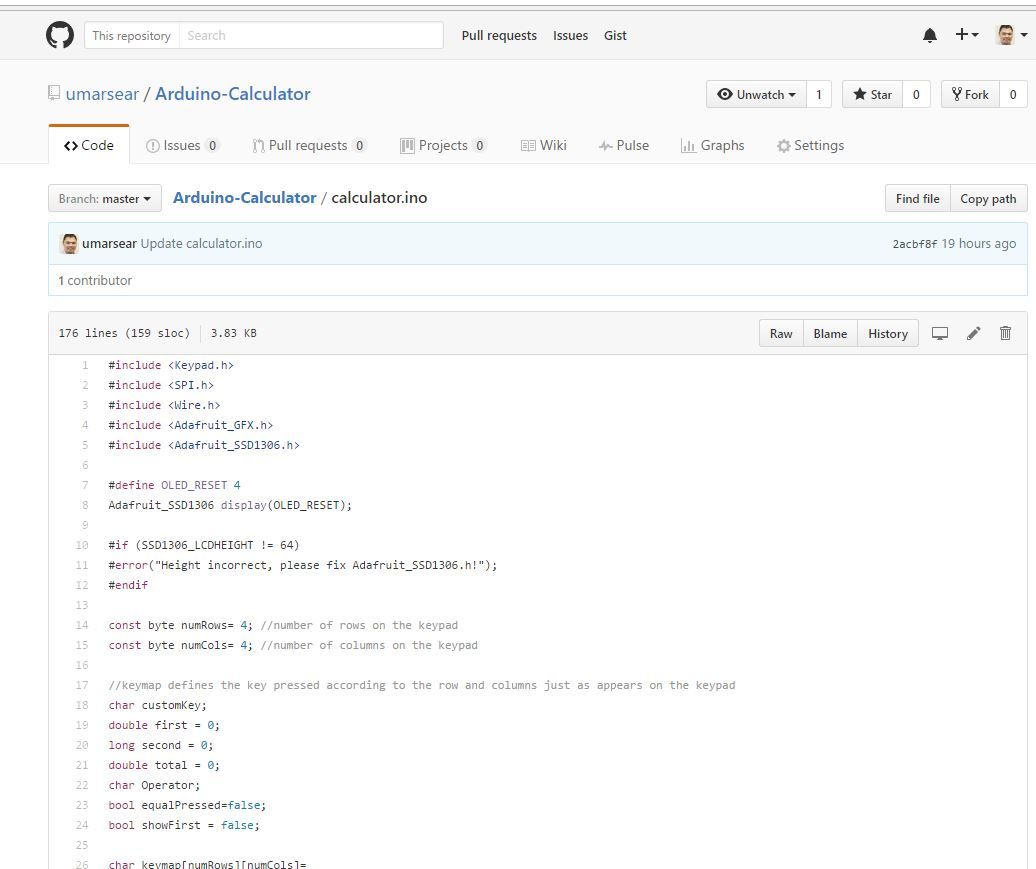This screenshot has width=1036, height=869.
Task: Click Issues in top navigation
Action: 570,36
